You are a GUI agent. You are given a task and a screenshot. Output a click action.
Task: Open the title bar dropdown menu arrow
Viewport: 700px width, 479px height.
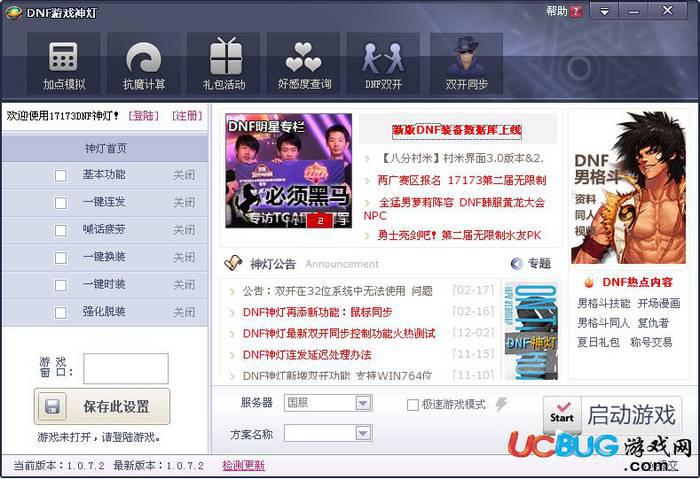[x=604, y=11]
